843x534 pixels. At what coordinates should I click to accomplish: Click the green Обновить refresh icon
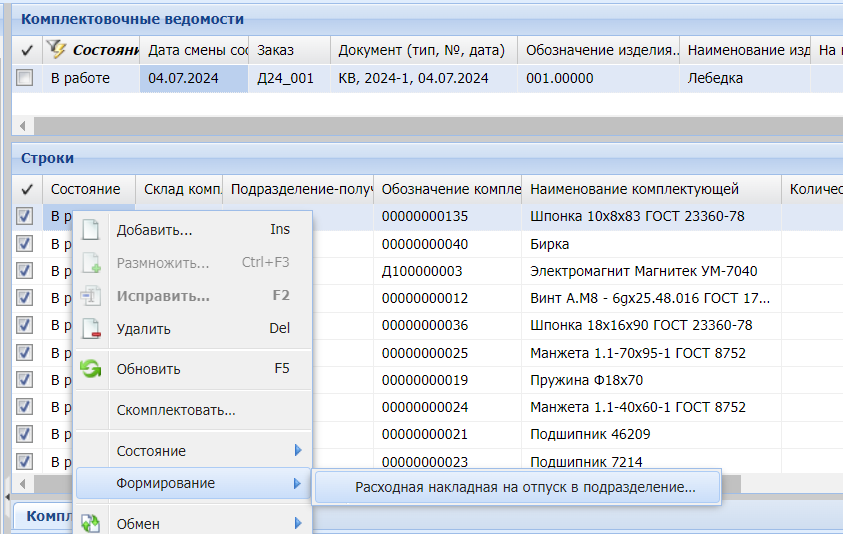[91, 368]
